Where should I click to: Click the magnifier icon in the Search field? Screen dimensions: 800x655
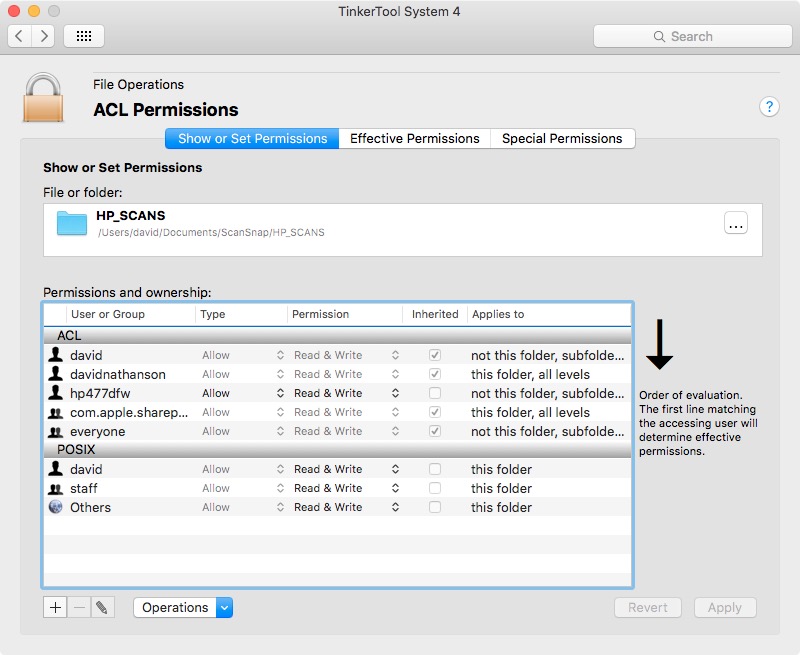pyautogui.click(x=659, y=37)
